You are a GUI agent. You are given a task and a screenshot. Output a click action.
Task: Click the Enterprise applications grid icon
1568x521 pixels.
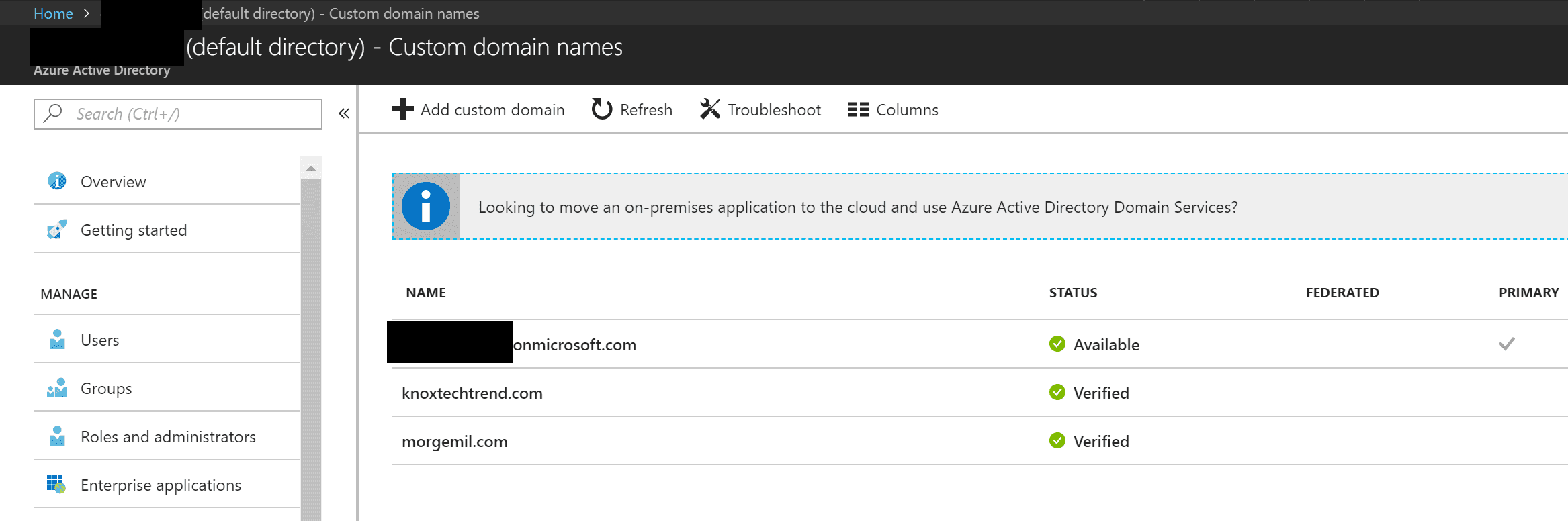pyautogui.click(x=56, y=484)
